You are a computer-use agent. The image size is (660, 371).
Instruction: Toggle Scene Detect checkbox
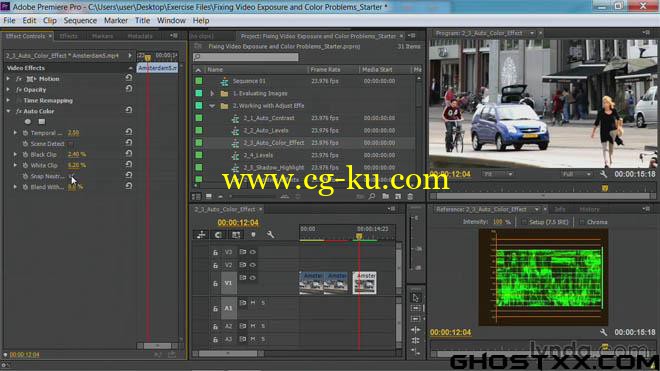pyautogui.click(x=70, y=144)
